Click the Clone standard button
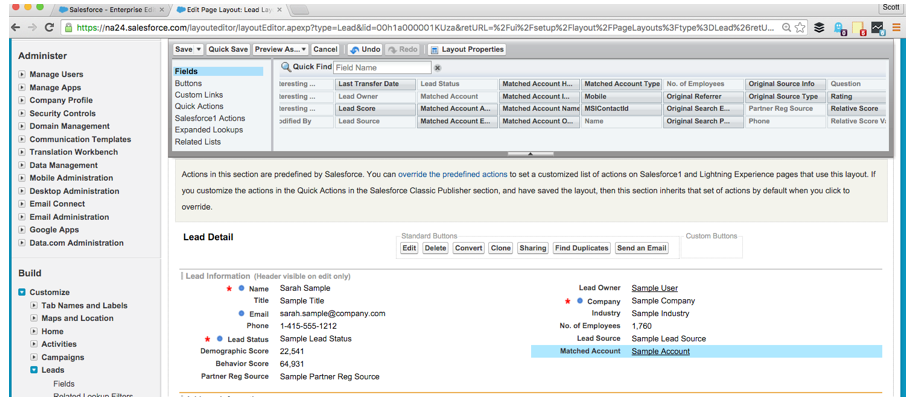This screenshot has width=913, height=407. pos(501,248)
